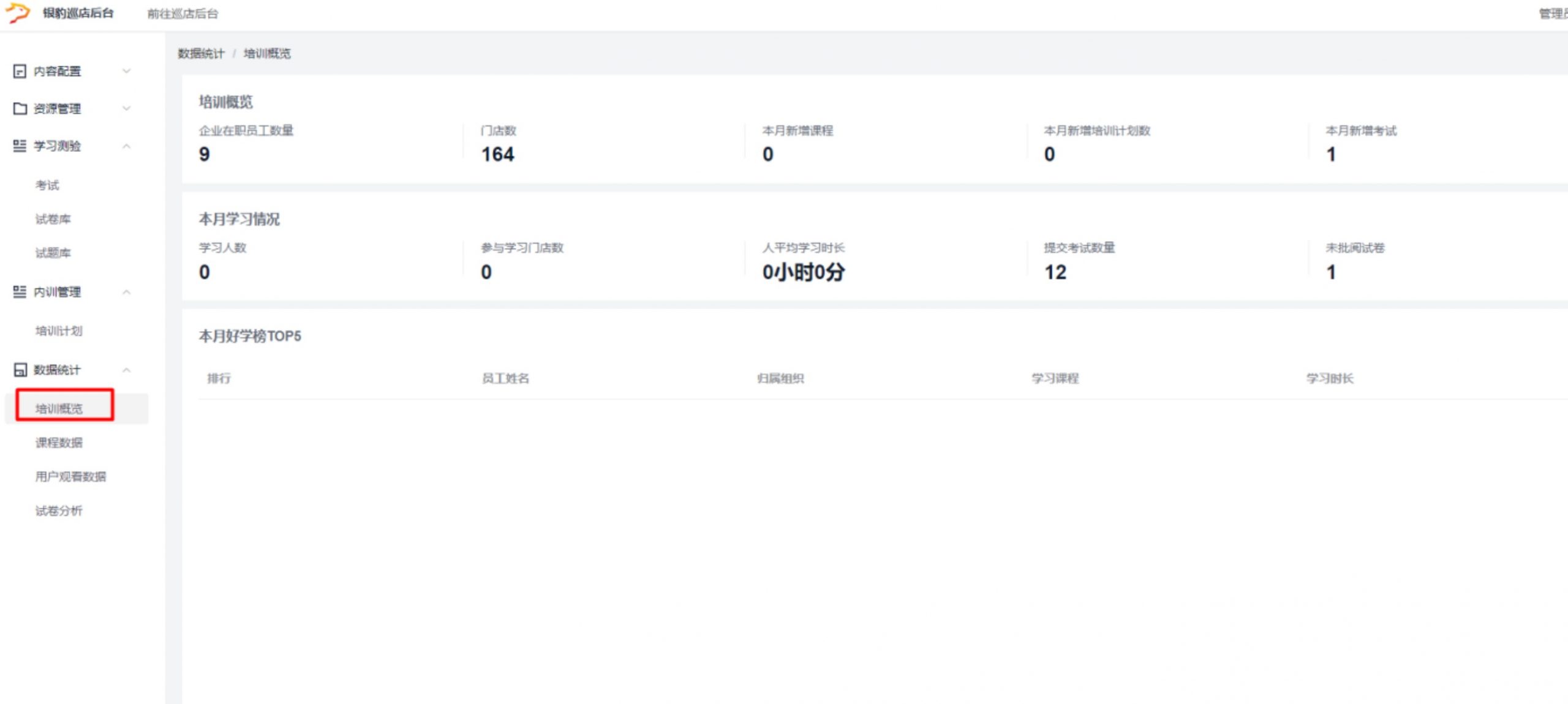1568x704 pixels.
Task: Open the 考试 menu item
Action: 47,185
